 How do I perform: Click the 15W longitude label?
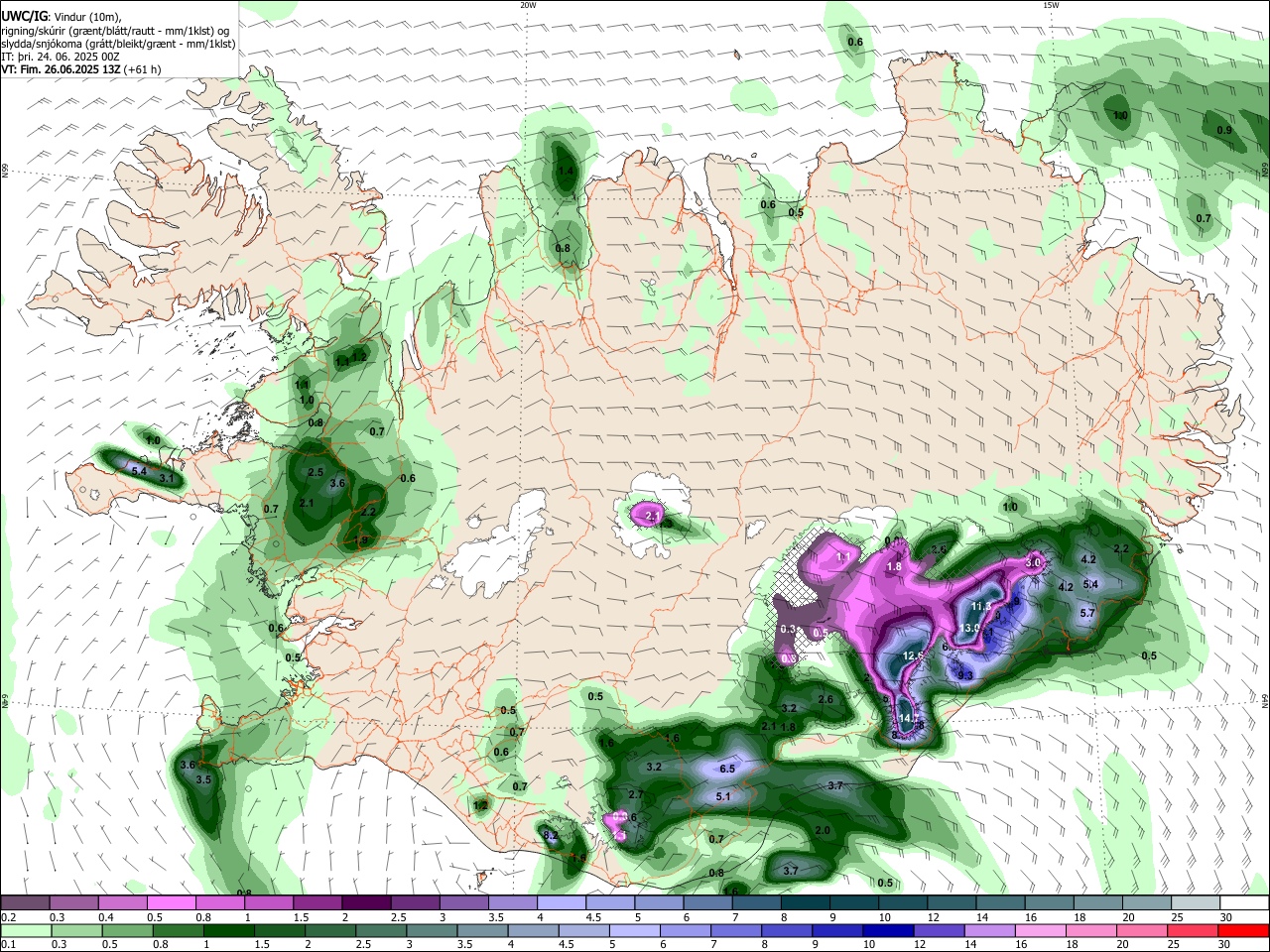point(1050,5)
